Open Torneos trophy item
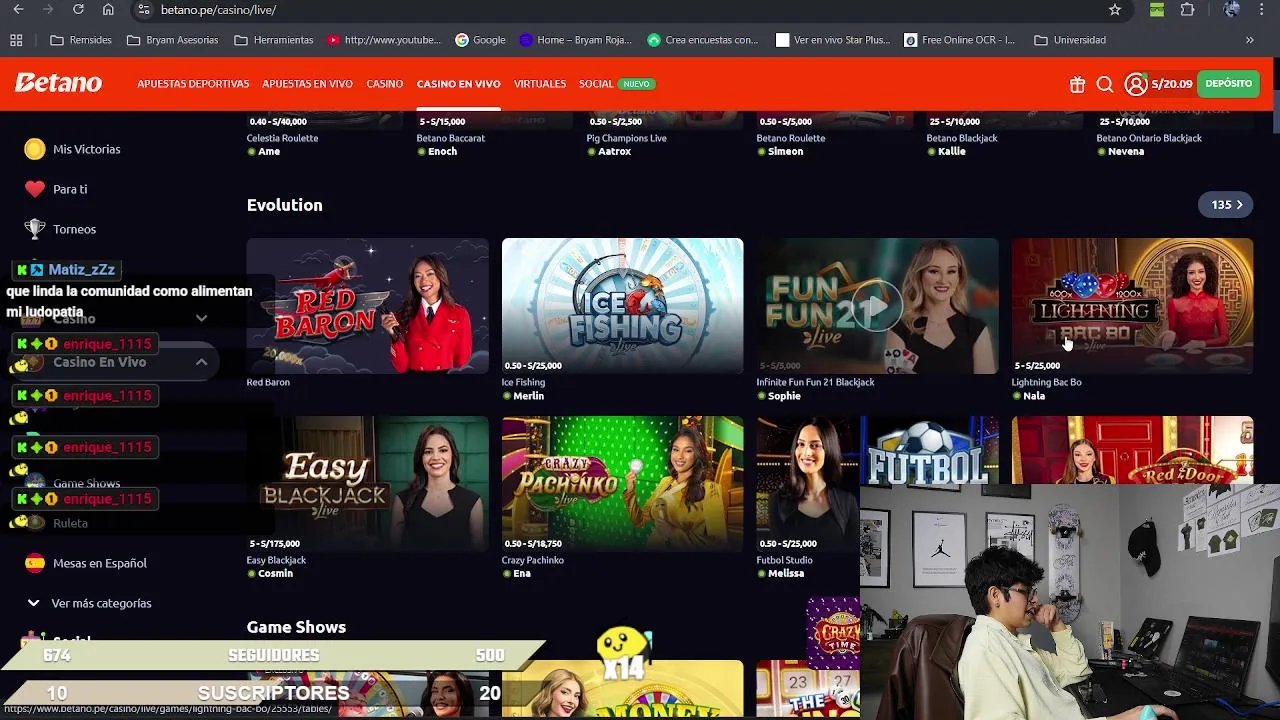This screenshot has height=720, width=1280. [61, 229]
